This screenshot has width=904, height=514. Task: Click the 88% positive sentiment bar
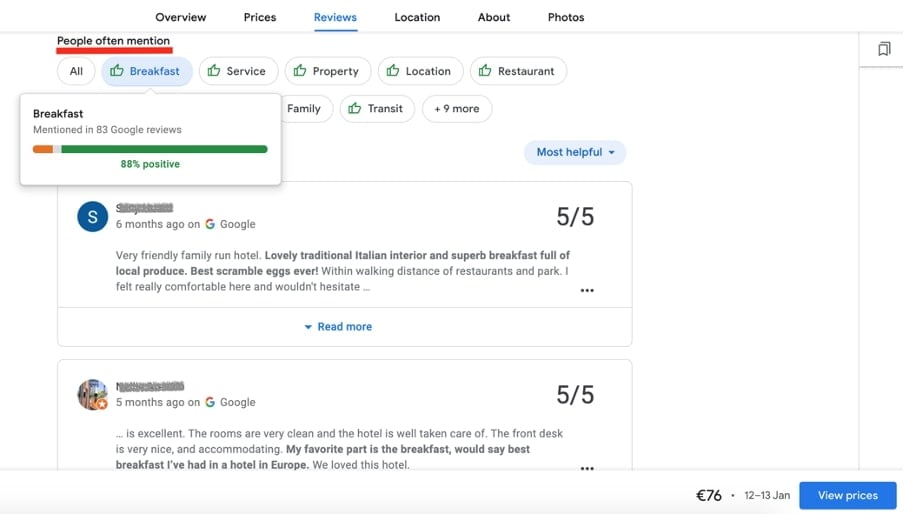(x=150, y=149)
